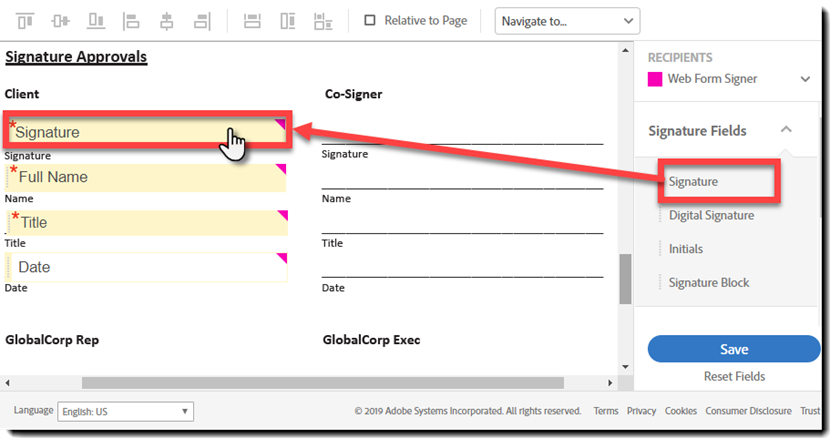This screenshot has height=438, width=830.
Task: Click the align bottom edges icon
Action: pos(96,21)
